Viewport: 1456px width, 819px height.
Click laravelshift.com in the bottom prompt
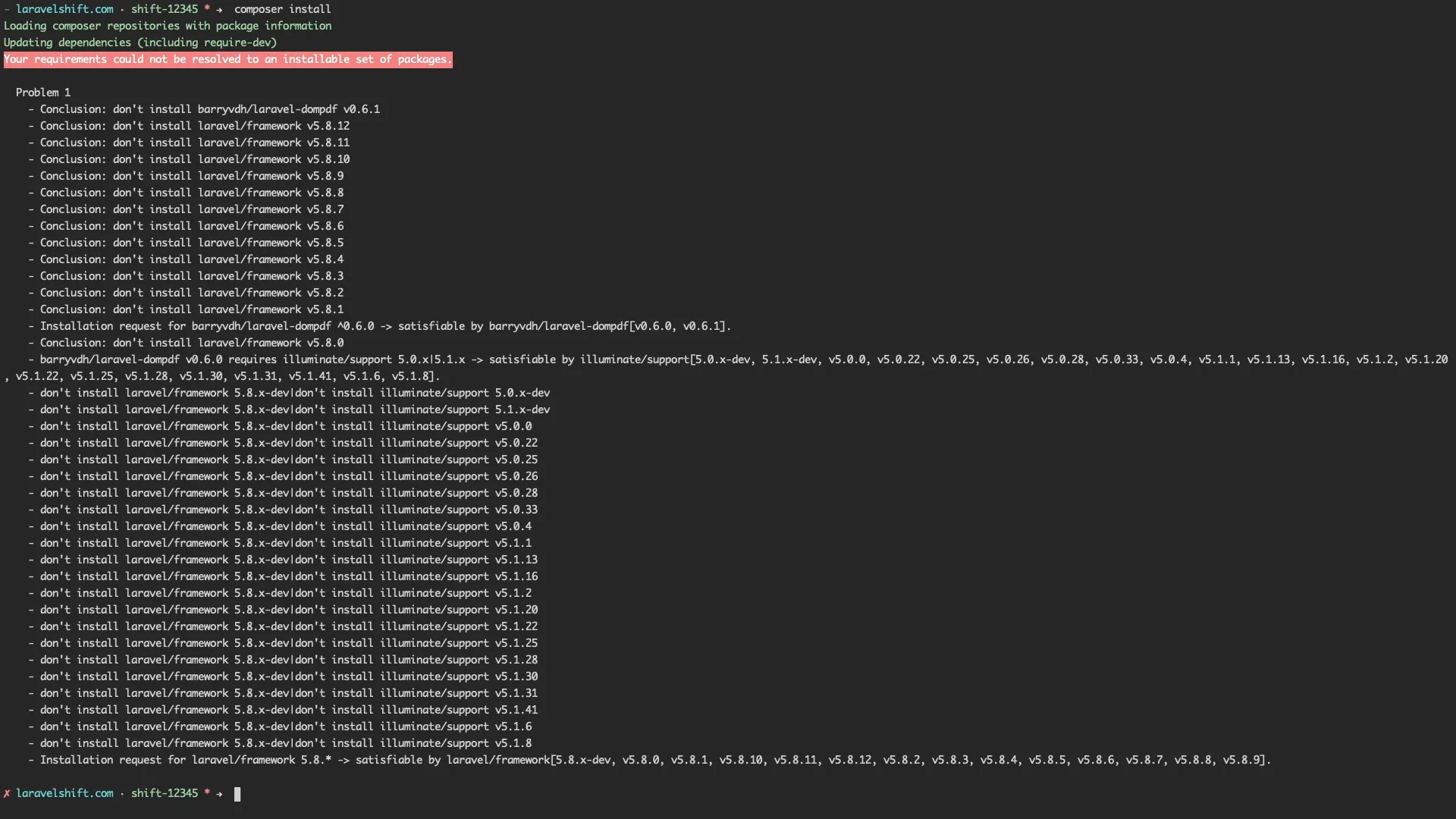coord(64,793)
